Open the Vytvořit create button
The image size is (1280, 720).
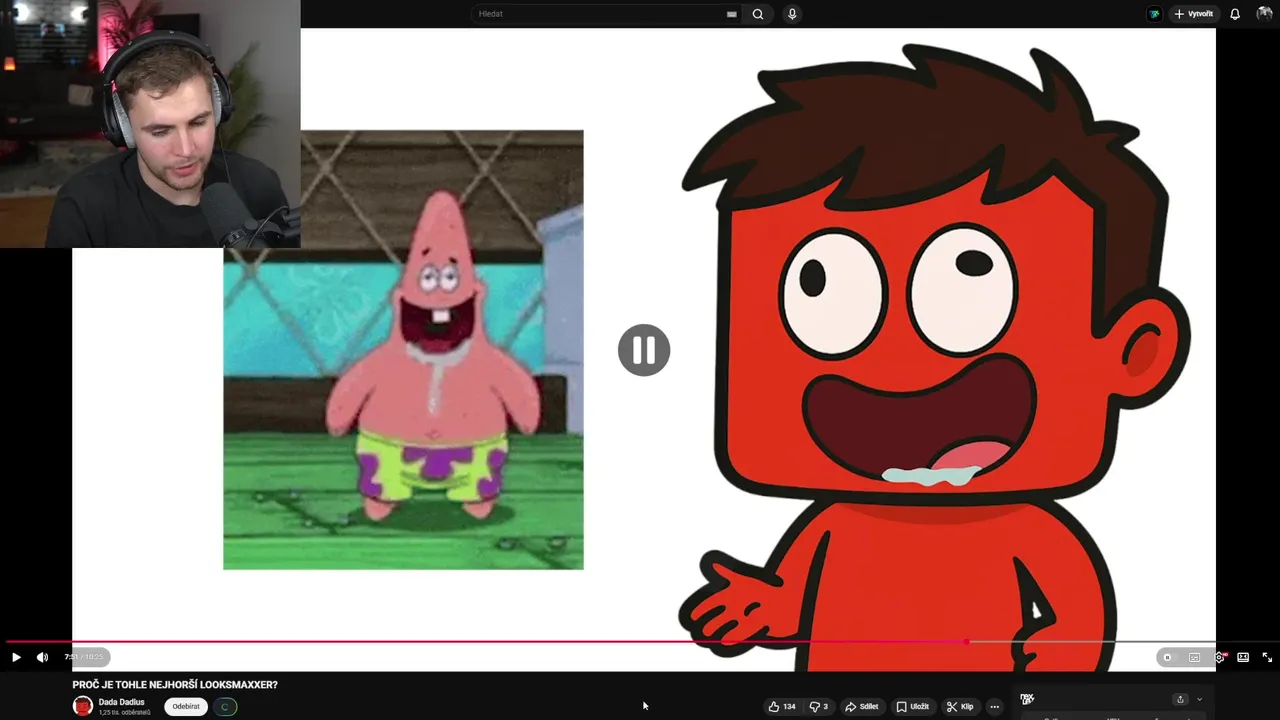[1193, 14]
